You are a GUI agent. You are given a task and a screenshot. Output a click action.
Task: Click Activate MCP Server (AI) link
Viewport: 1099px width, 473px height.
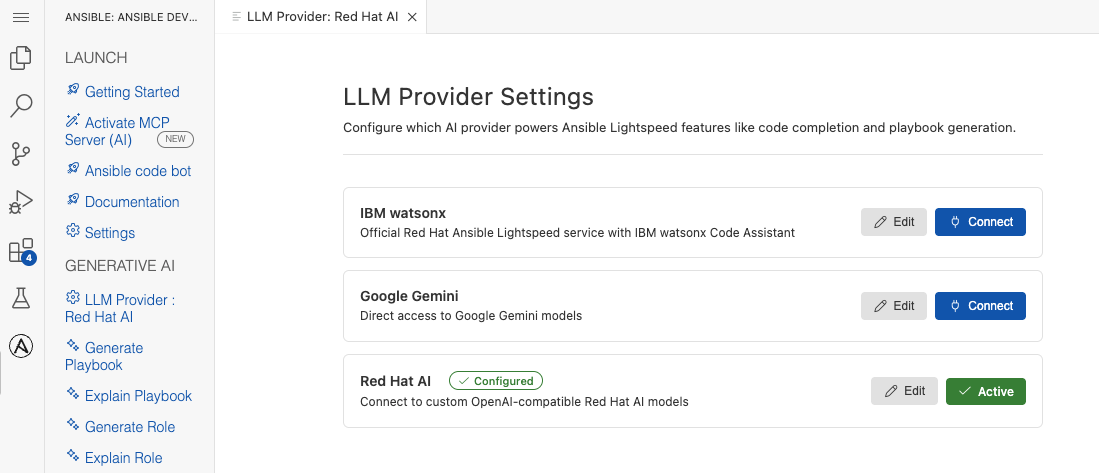[x=117, y=131]
